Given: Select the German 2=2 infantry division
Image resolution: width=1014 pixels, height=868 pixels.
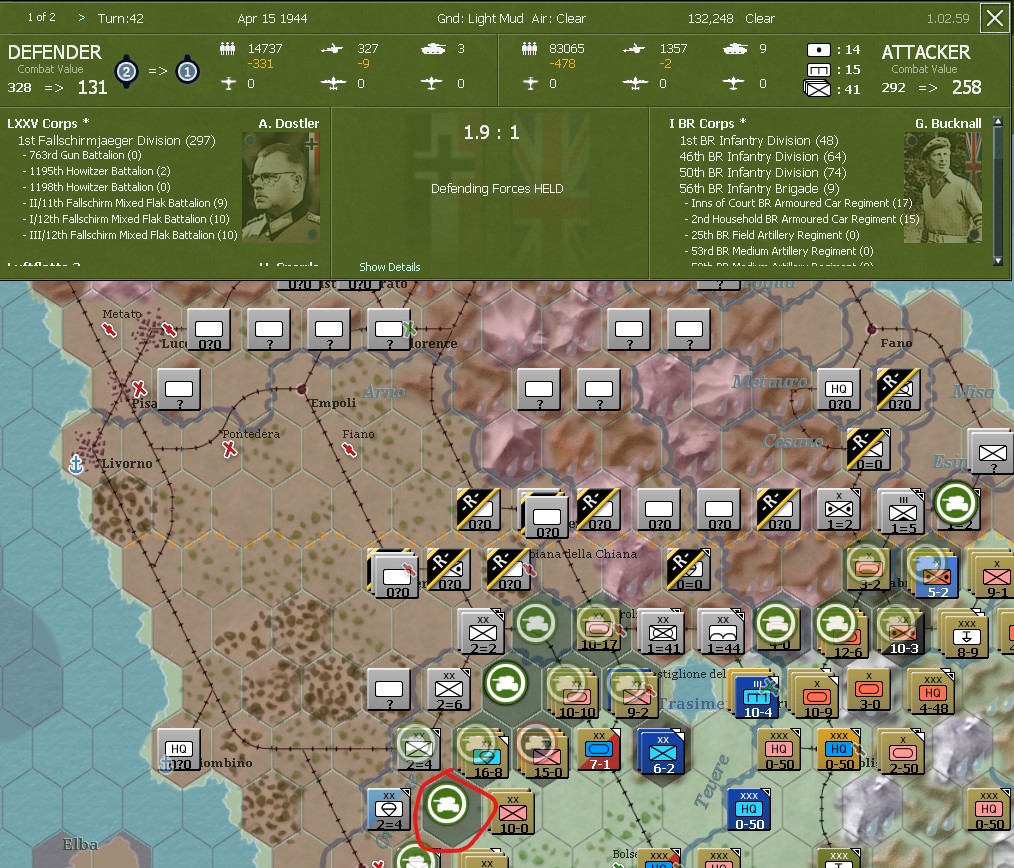Looking at the screenshot, I should (481, 631).
